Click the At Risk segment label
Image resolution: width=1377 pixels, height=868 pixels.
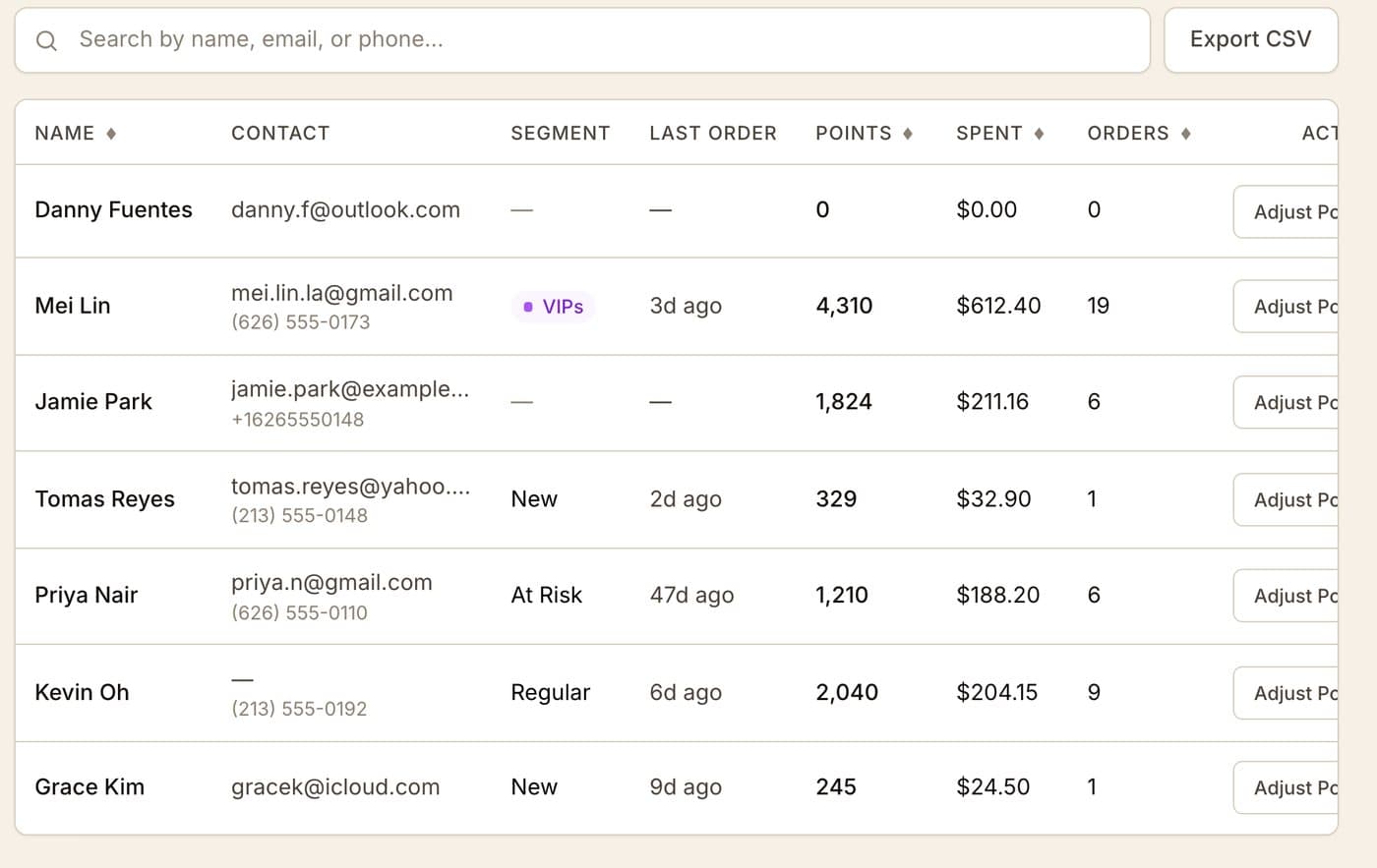pos(547,595)
